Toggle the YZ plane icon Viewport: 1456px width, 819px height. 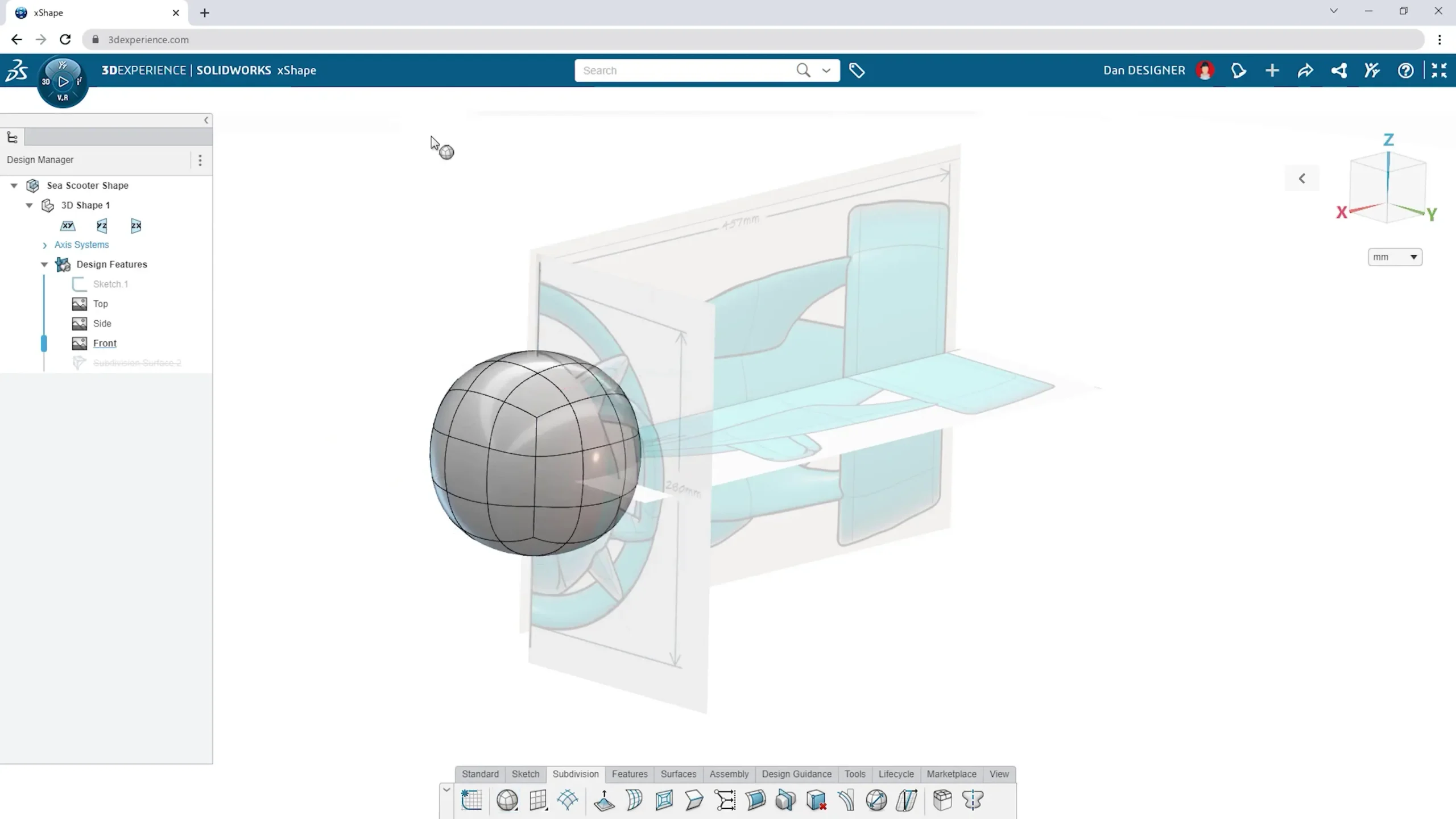tap(102, 226)
